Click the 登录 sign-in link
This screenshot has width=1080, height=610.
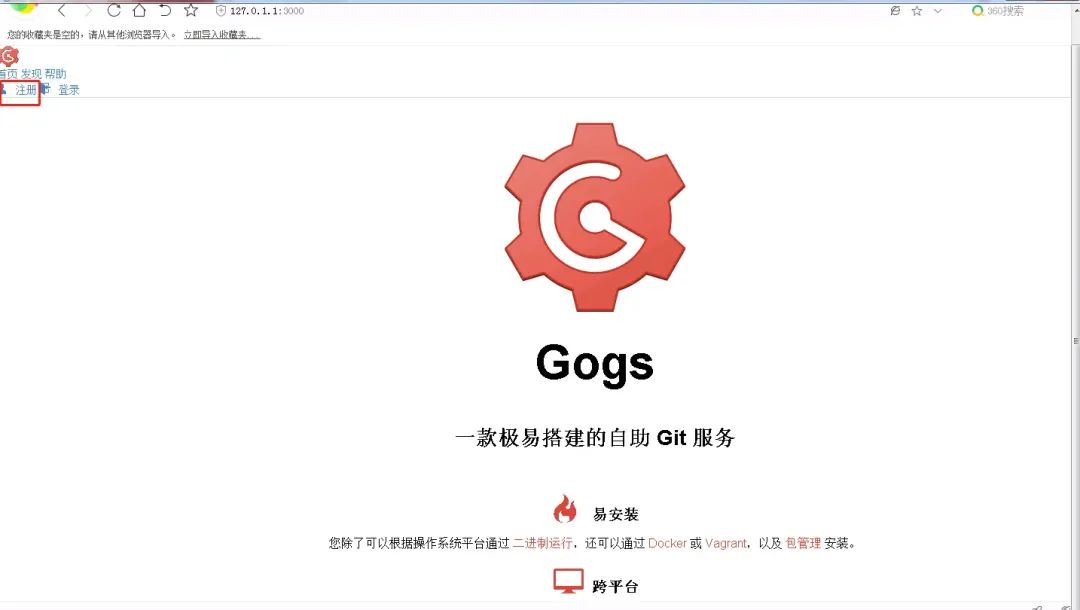68,90
